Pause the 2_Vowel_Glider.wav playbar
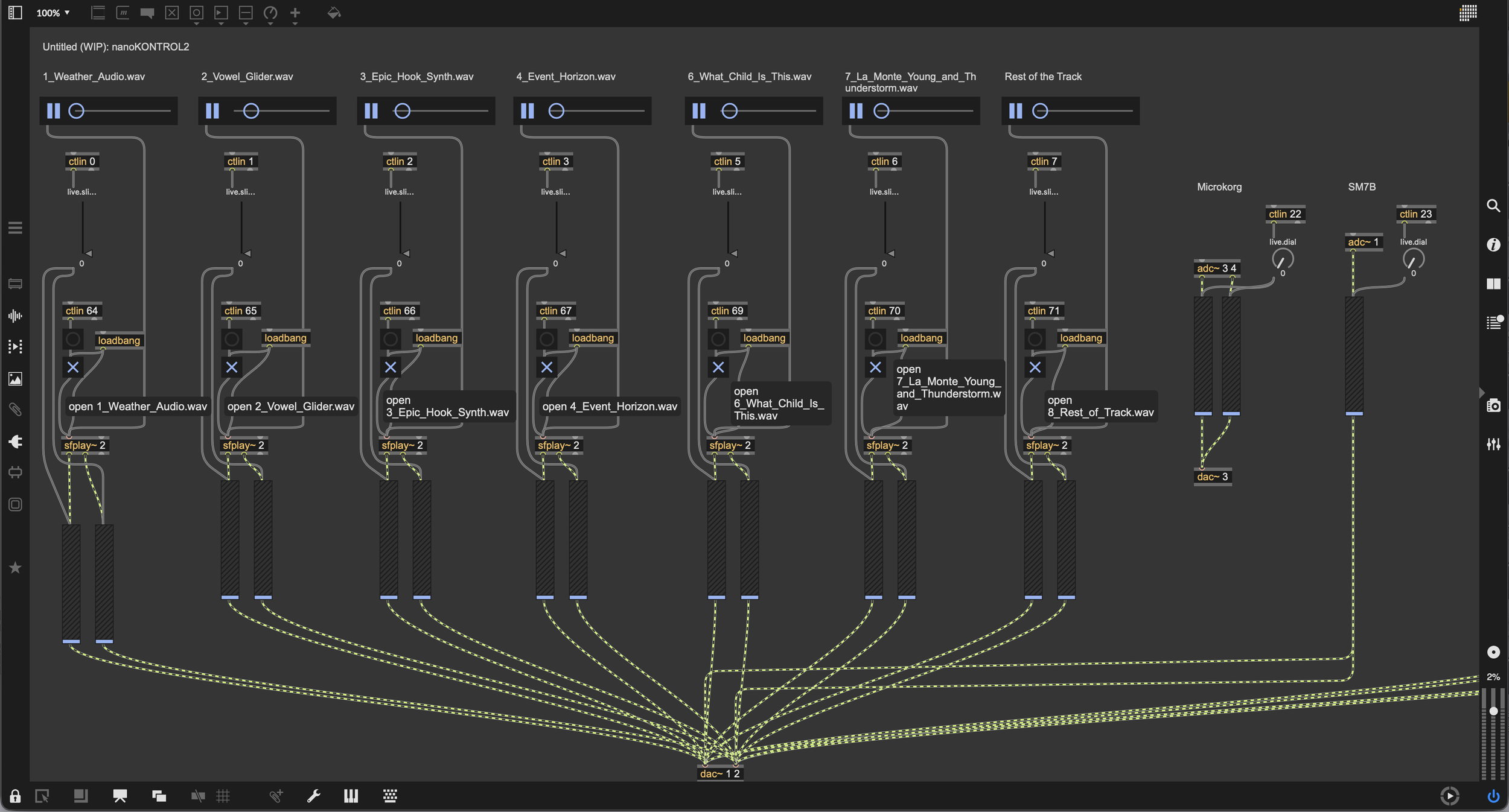This screenshot has width=1509, height=812. (x=212, y=111)
